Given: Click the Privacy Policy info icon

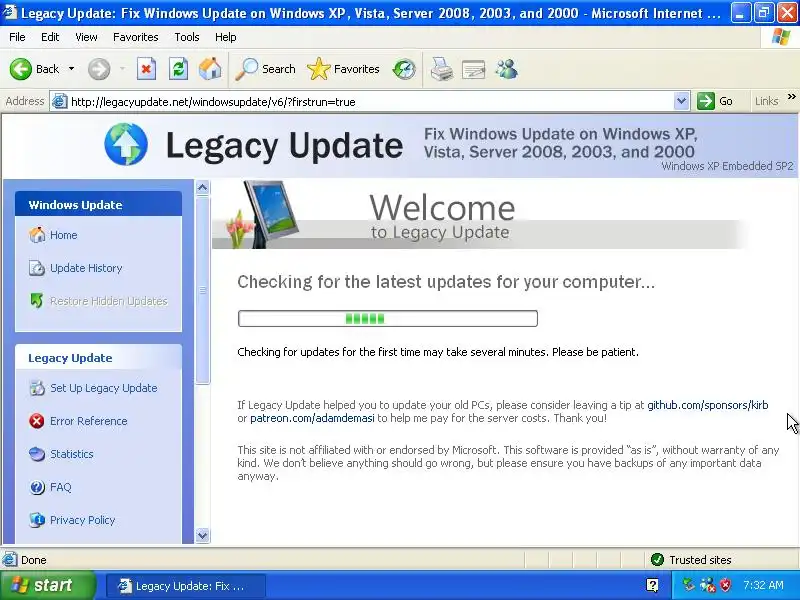Looking at the screenshot, I should tap(37, 520).
